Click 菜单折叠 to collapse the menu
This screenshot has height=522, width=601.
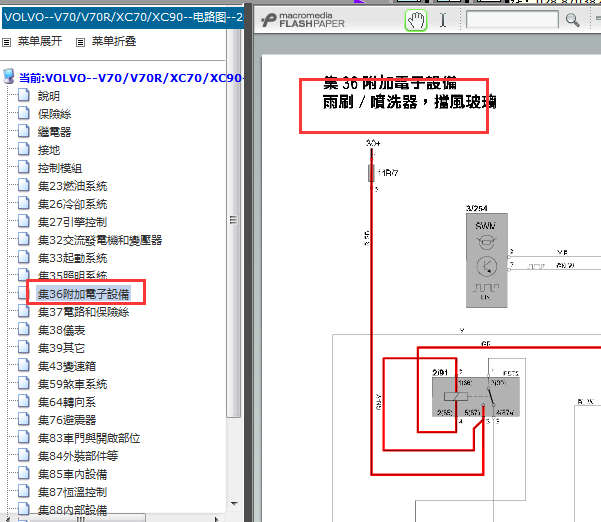coord(114,41)
